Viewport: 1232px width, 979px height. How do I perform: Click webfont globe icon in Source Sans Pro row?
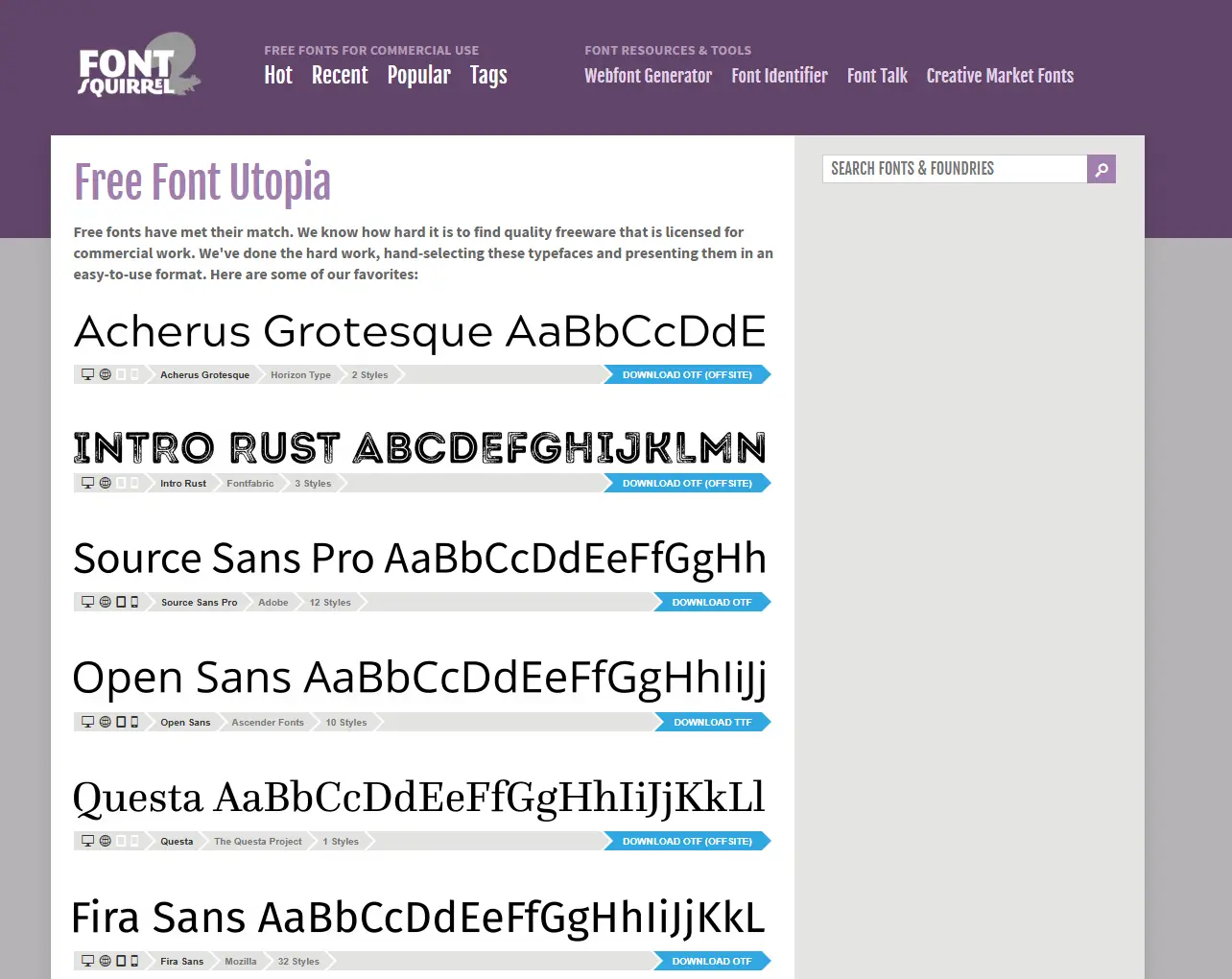106,602
